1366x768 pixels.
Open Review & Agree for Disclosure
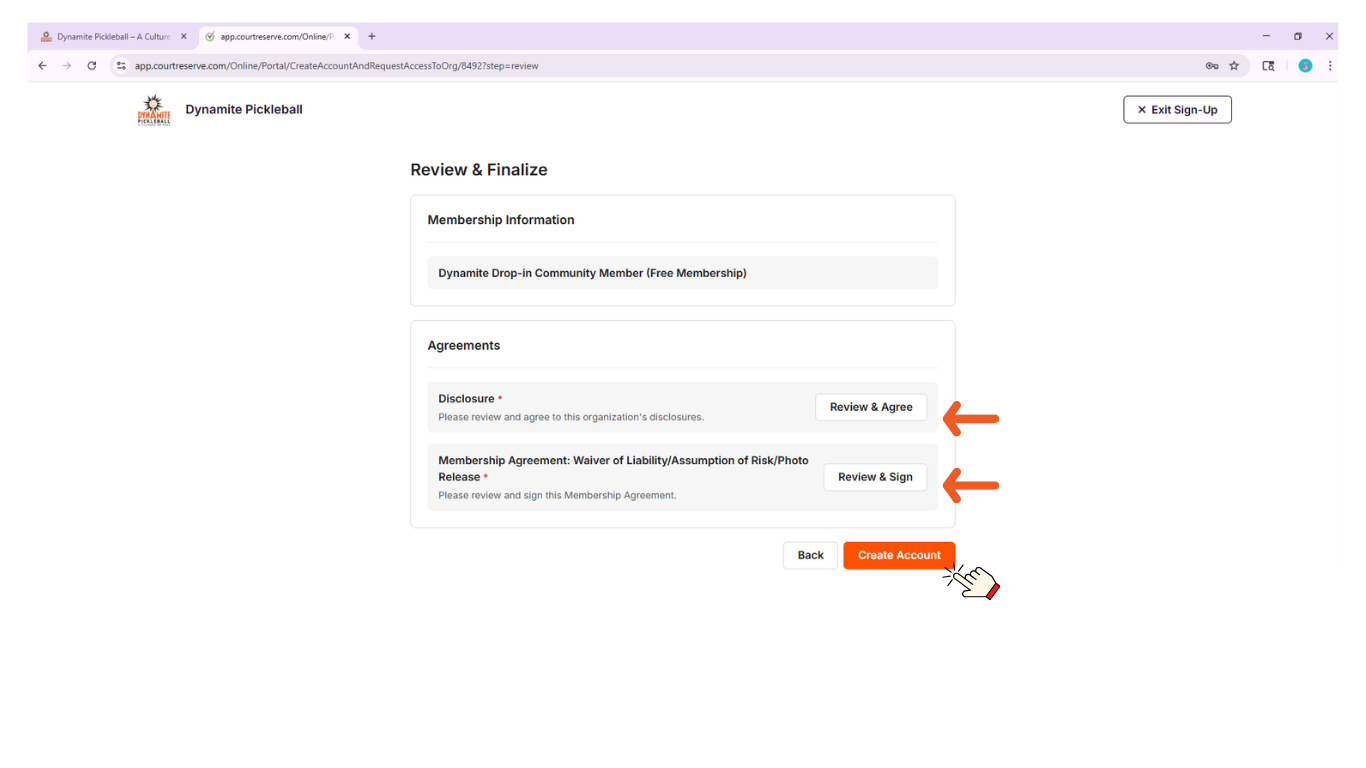coord(870,407)
